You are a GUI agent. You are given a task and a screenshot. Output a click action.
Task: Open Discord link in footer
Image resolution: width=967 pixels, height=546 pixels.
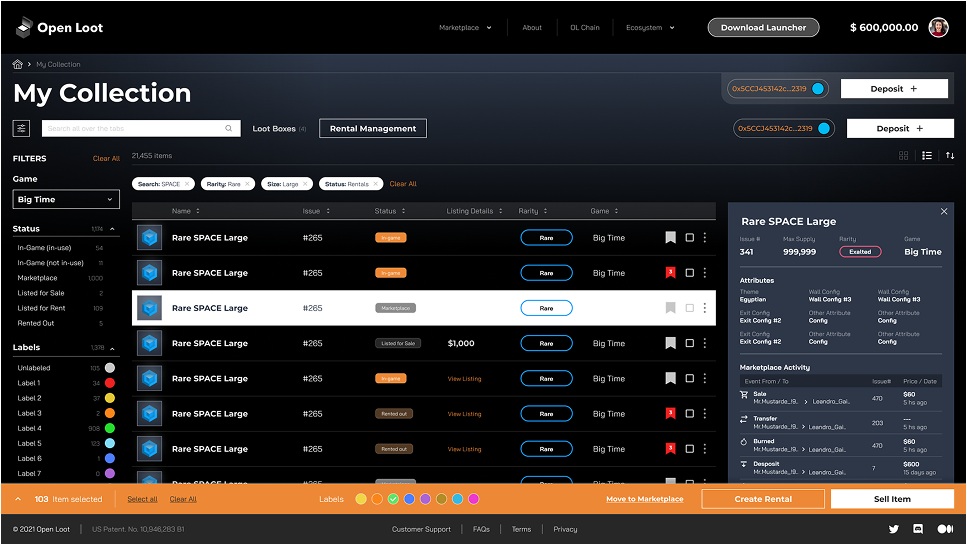click(918, 529)
